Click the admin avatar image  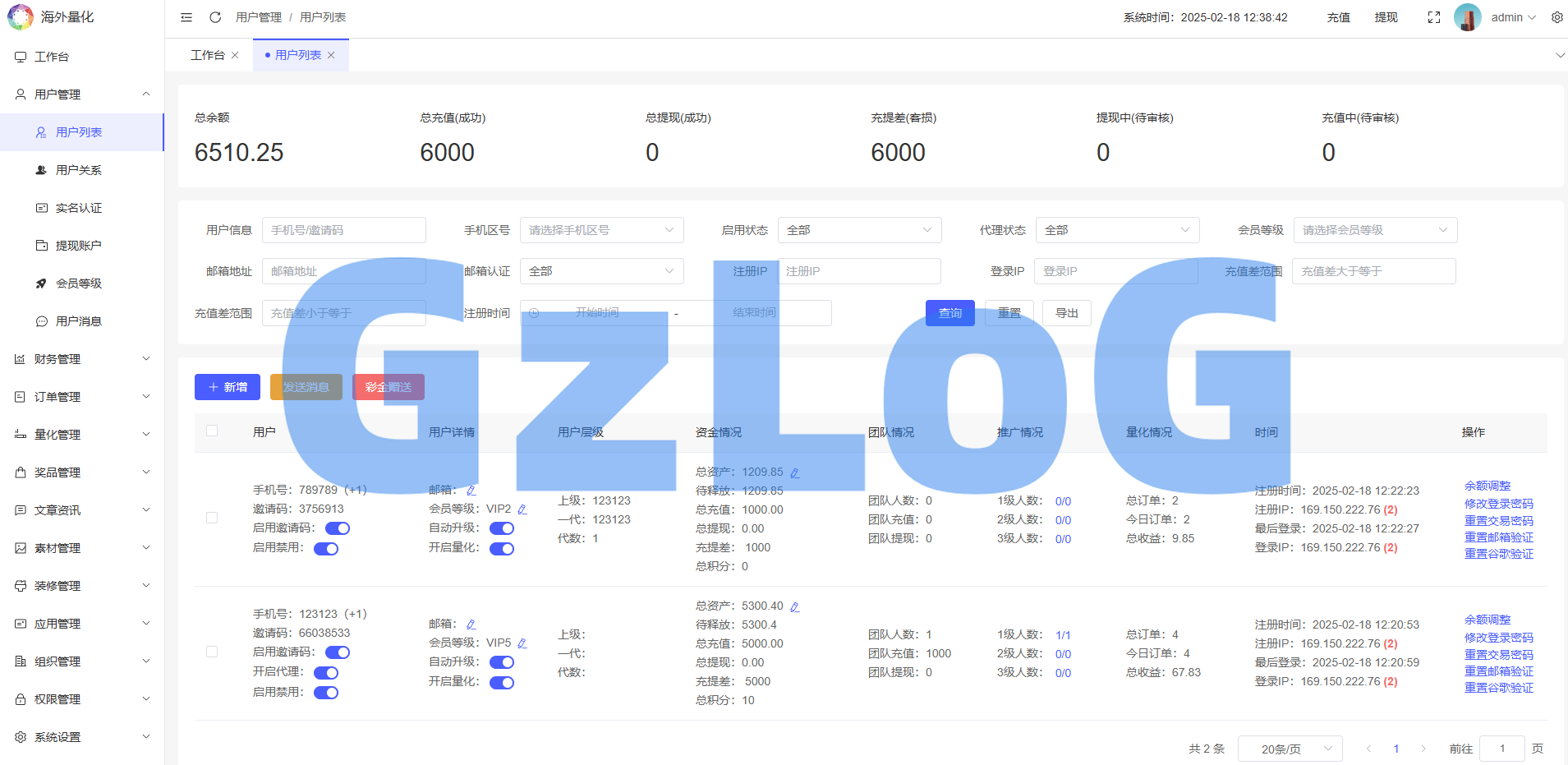point(1467,17)
